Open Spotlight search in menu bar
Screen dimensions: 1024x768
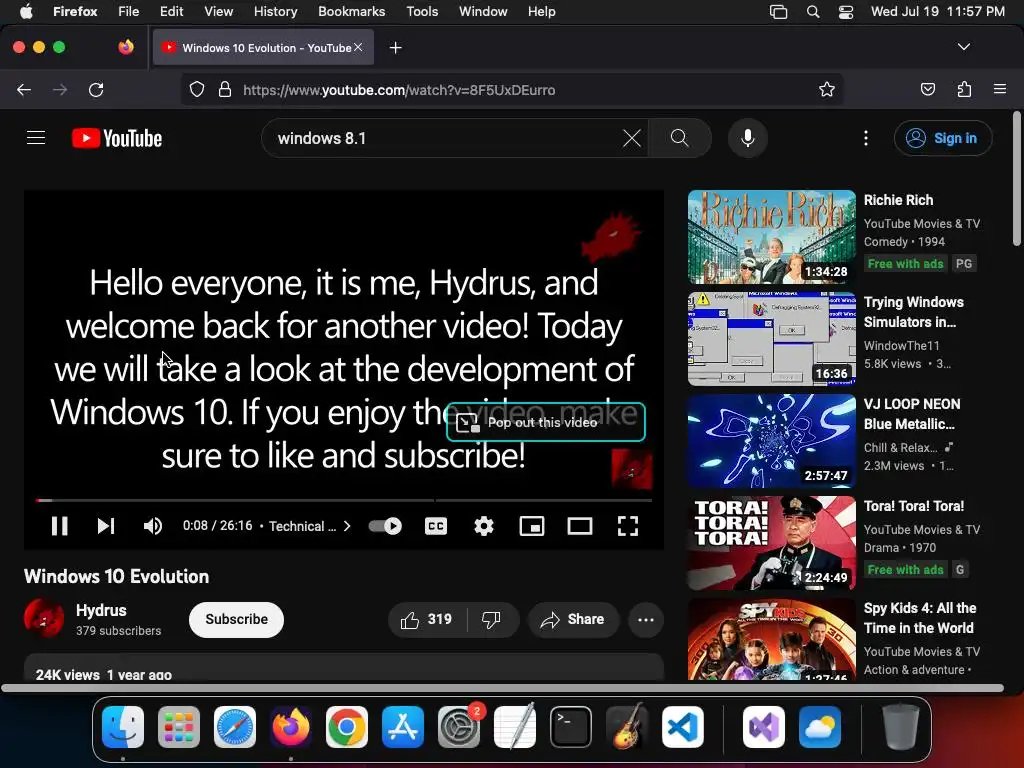812,11
